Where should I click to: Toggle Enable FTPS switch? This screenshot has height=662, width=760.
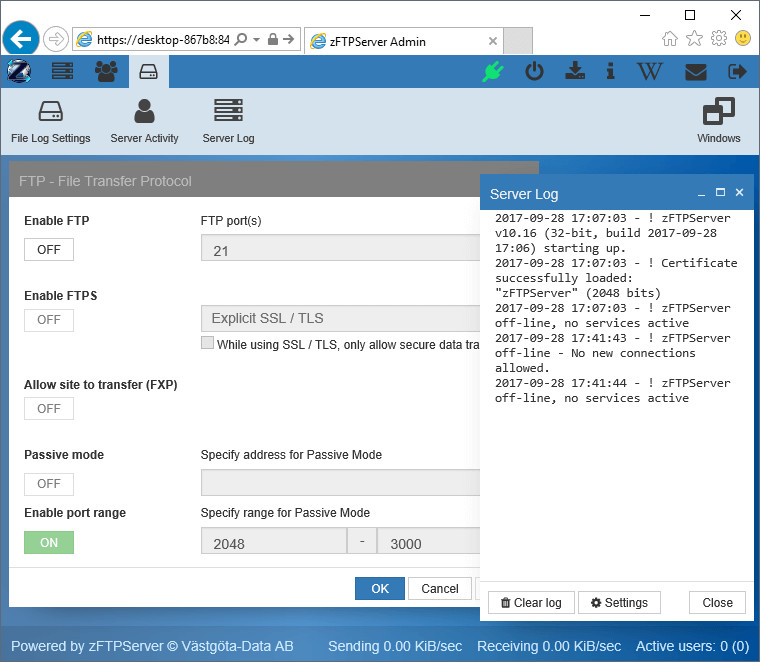[x=49, y=320]
